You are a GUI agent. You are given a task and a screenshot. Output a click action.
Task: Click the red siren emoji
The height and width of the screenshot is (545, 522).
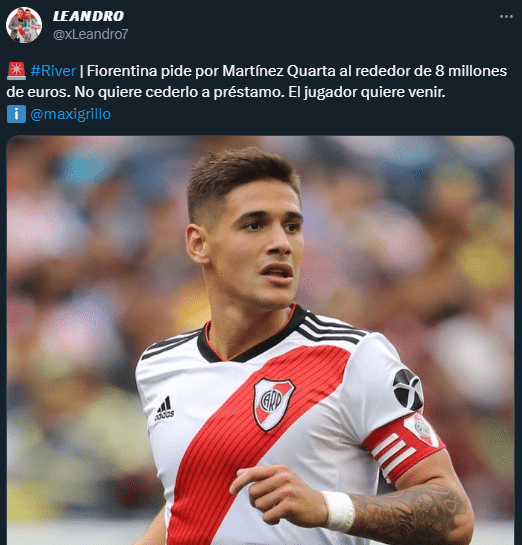tap(16, 71)
